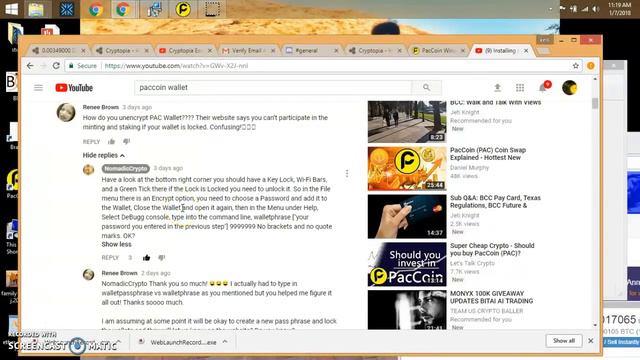This screenshot has height=360, width=640.
Task: Click the search magnifier button
Action: coord(427,87)
